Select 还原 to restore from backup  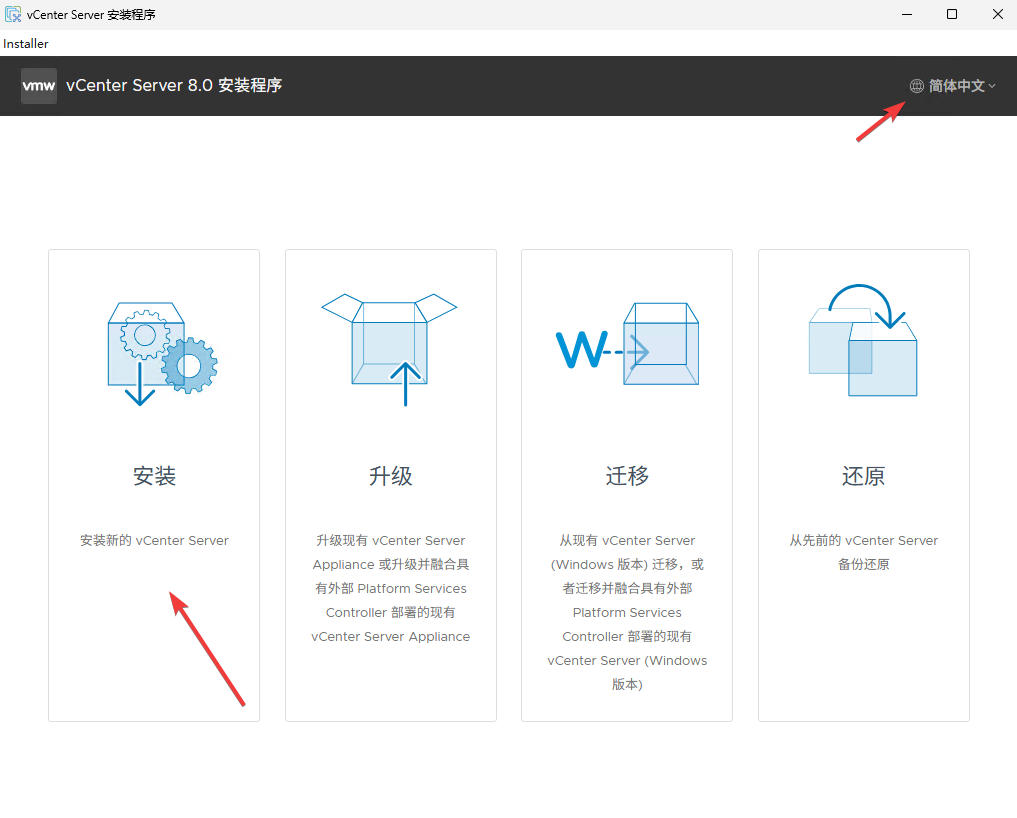click(x=862, y=476)
